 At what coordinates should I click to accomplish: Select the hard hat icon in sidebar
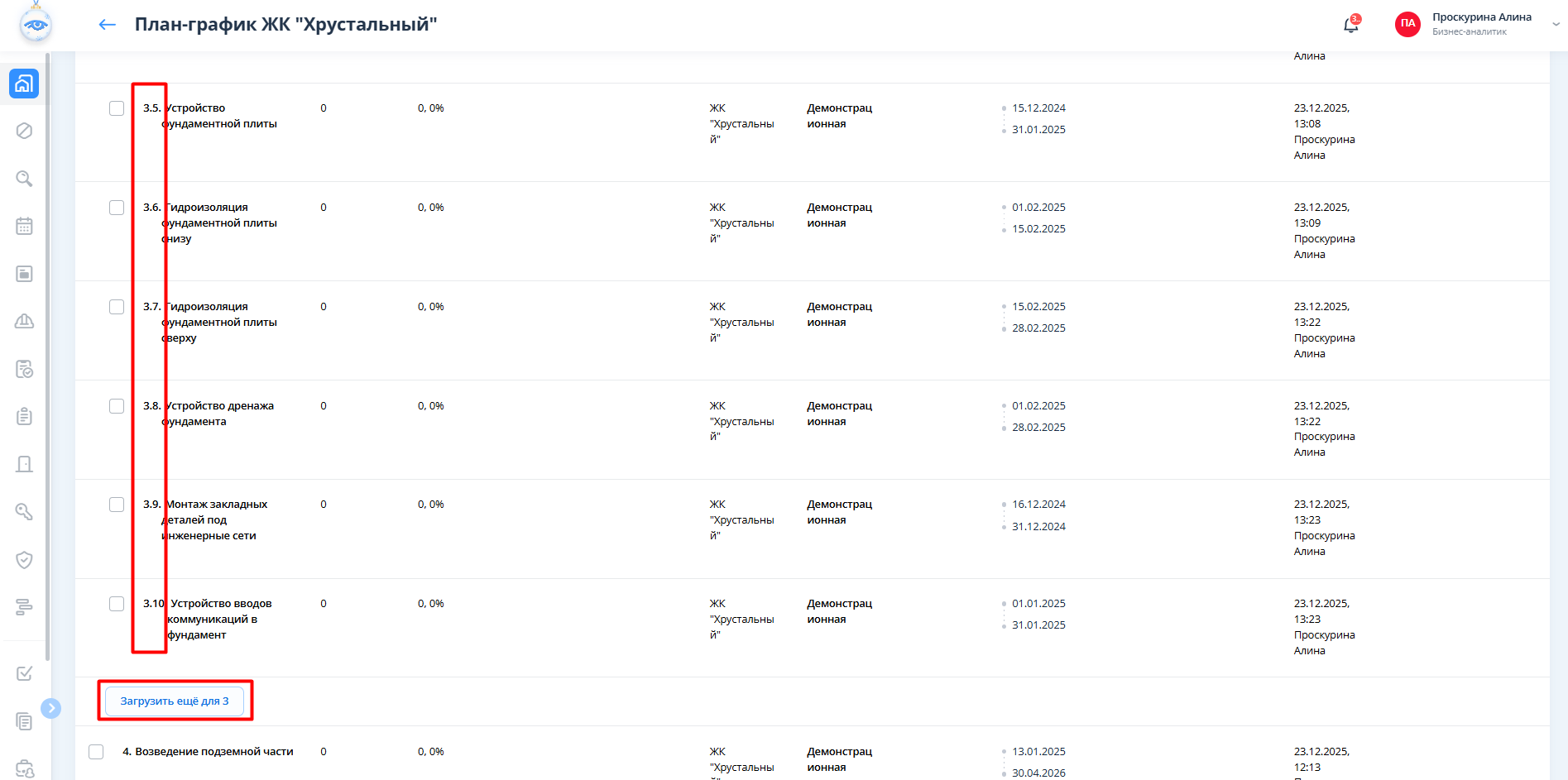(x=24, y=321)
